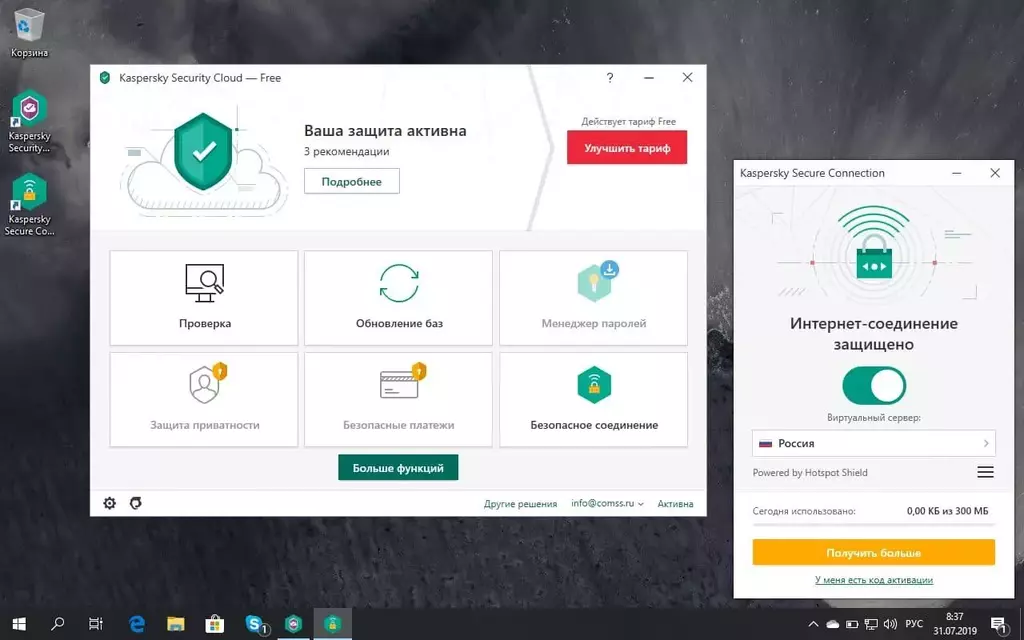Open the У меня есть код активации link
The width and height of the screenshot is (1024, 640).
(x=874, y=580)
